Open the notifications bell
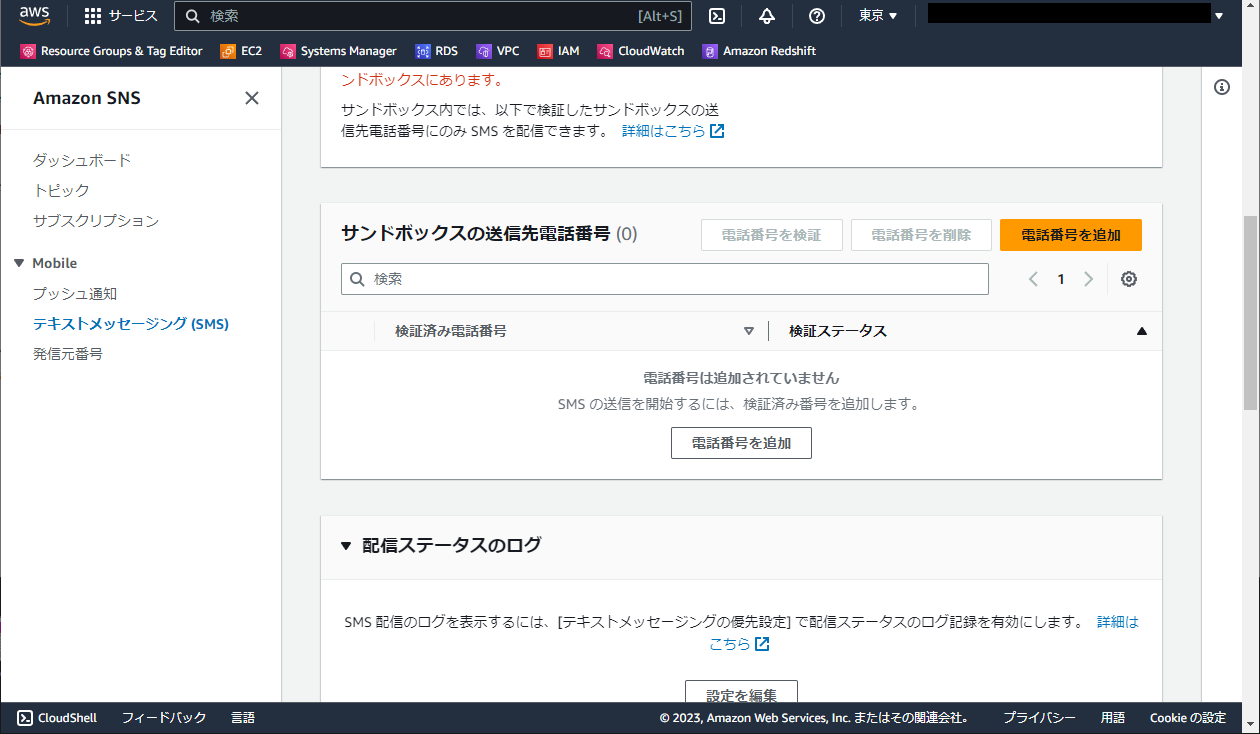The height and width of the screenshot is (734, 1260). [766, 15]
